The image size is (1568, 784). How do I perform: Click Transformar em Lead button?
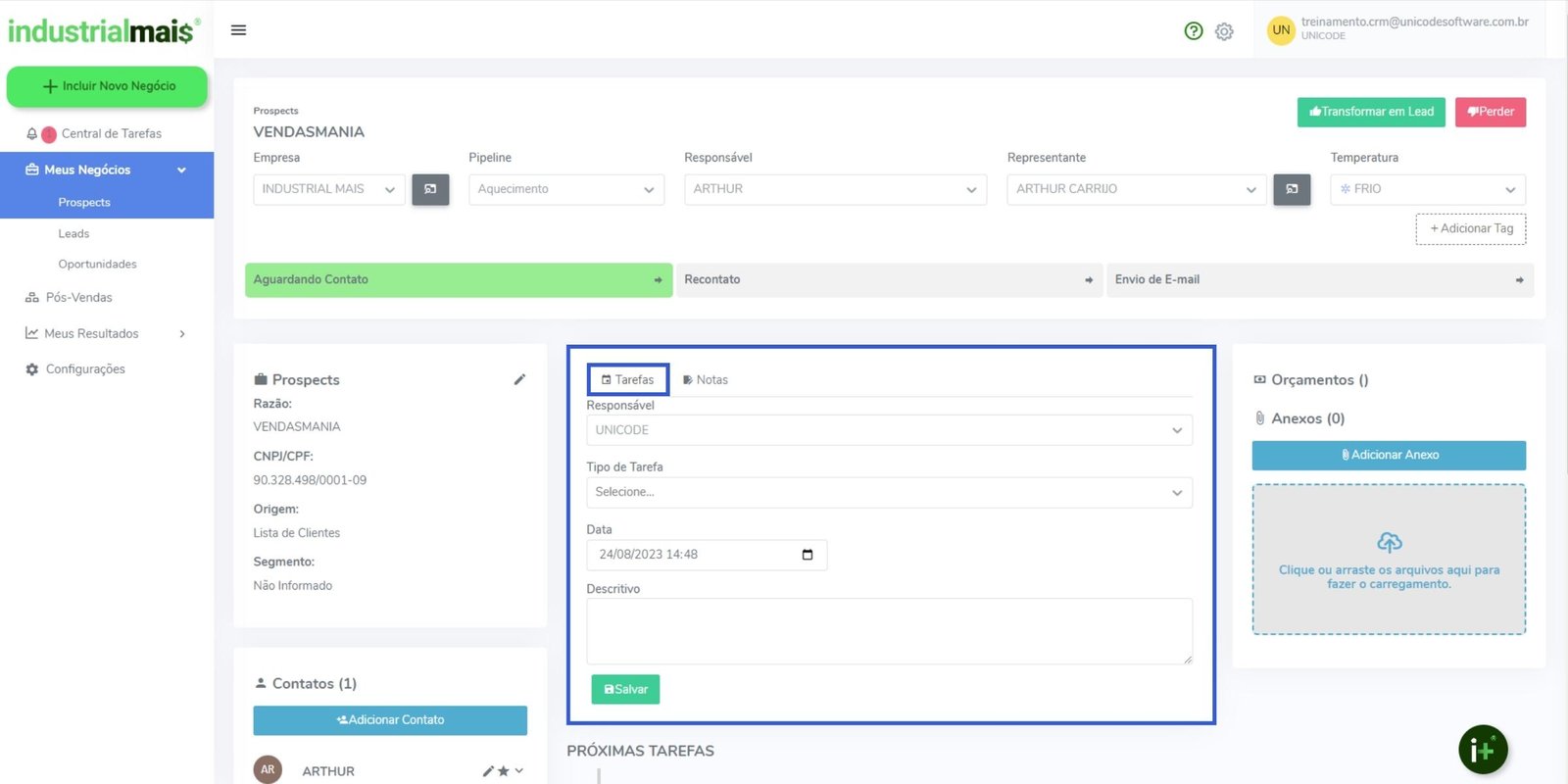click(1371, 112)
